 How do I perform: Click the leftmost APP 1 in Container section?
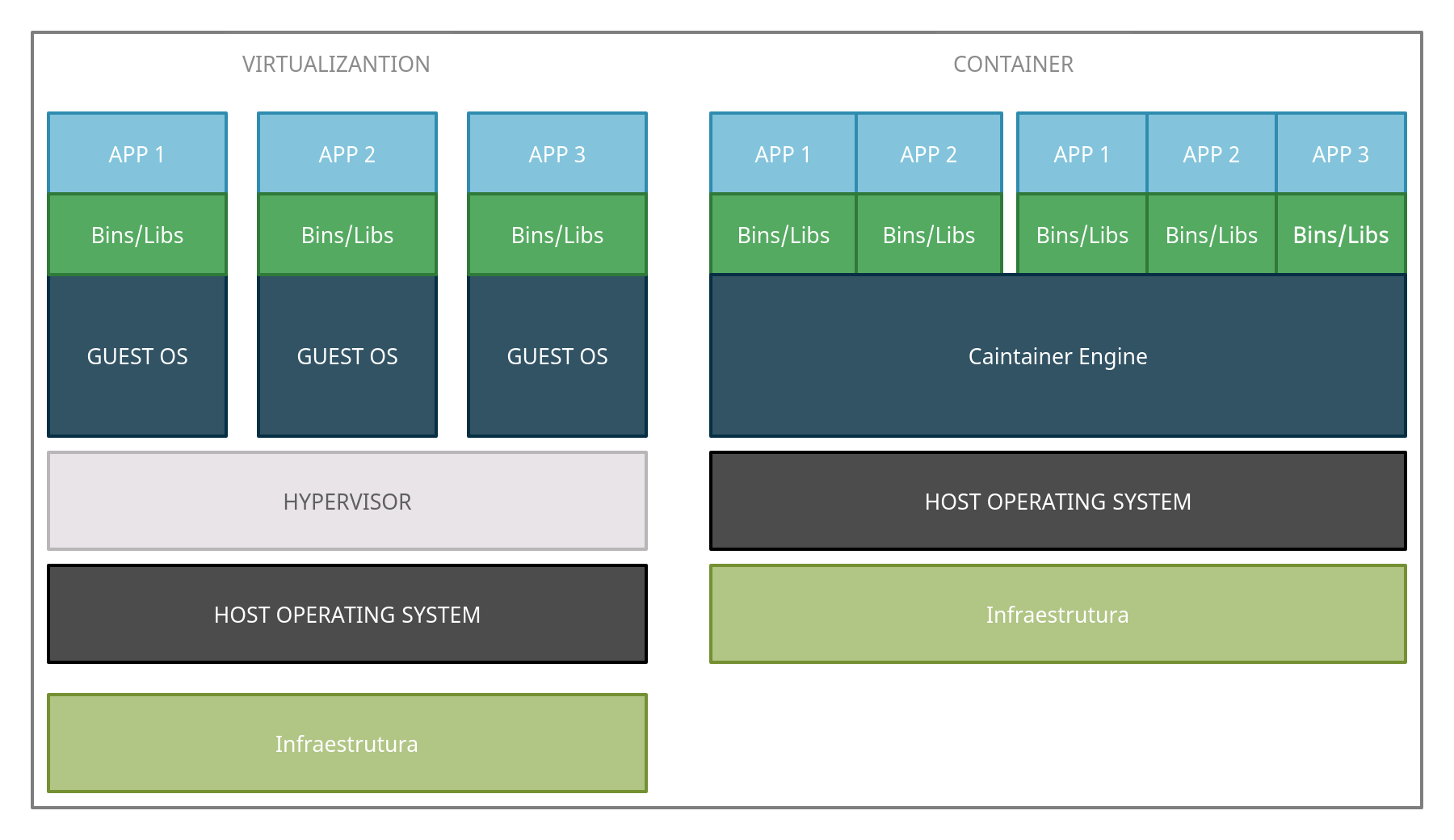point(783,153)
